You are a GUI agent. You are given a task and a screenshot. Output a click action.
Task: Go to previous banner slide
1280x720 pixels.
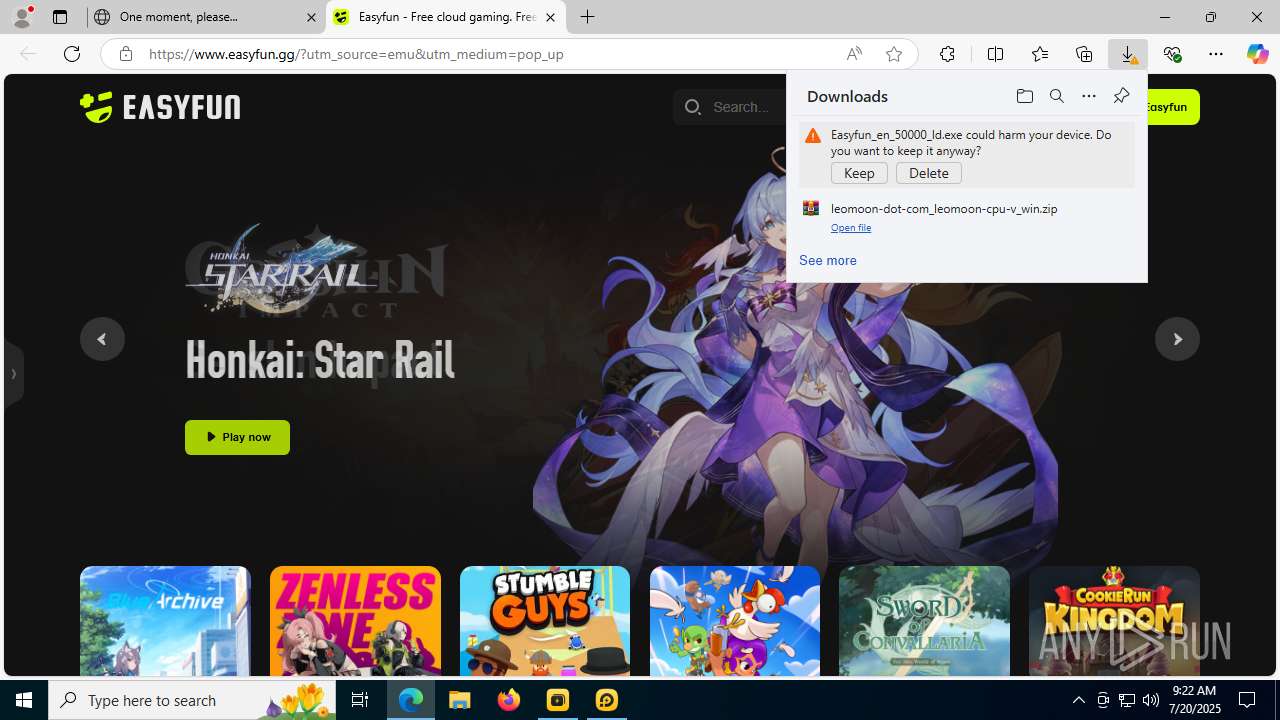pos(102,339)
